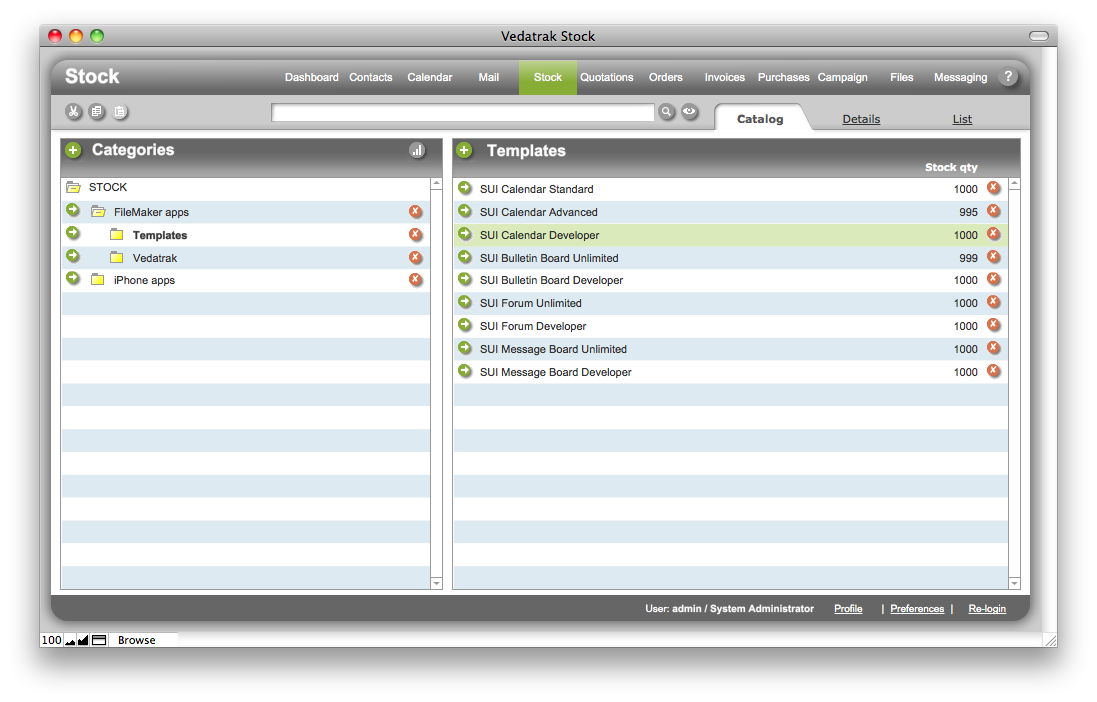
Task: Toggle the status toolbar icon
Action: pyautogui.click(x=99, y=640)
